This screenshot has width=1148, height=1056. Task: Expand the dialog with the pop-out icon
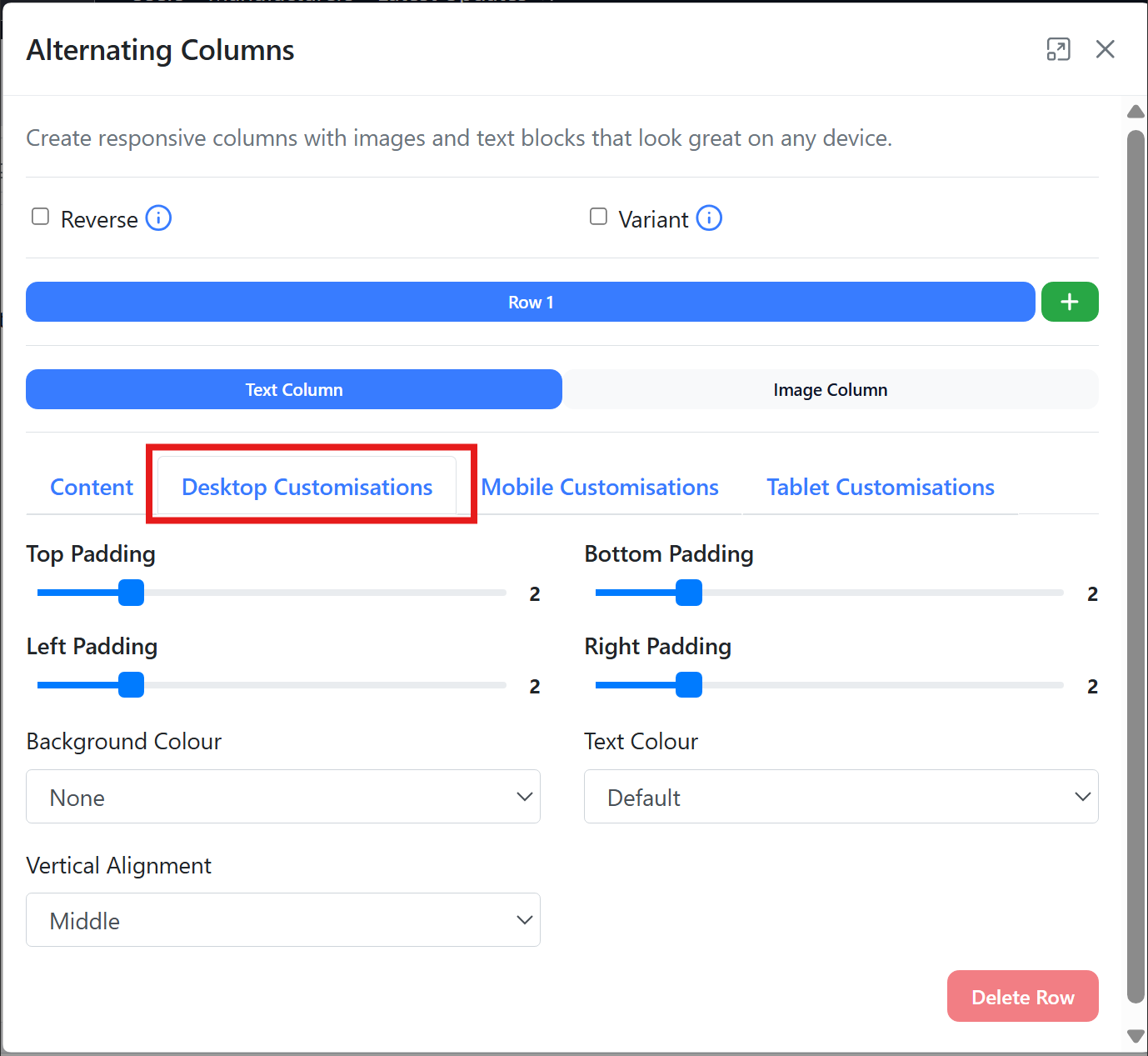click(x=1058, y=49)
